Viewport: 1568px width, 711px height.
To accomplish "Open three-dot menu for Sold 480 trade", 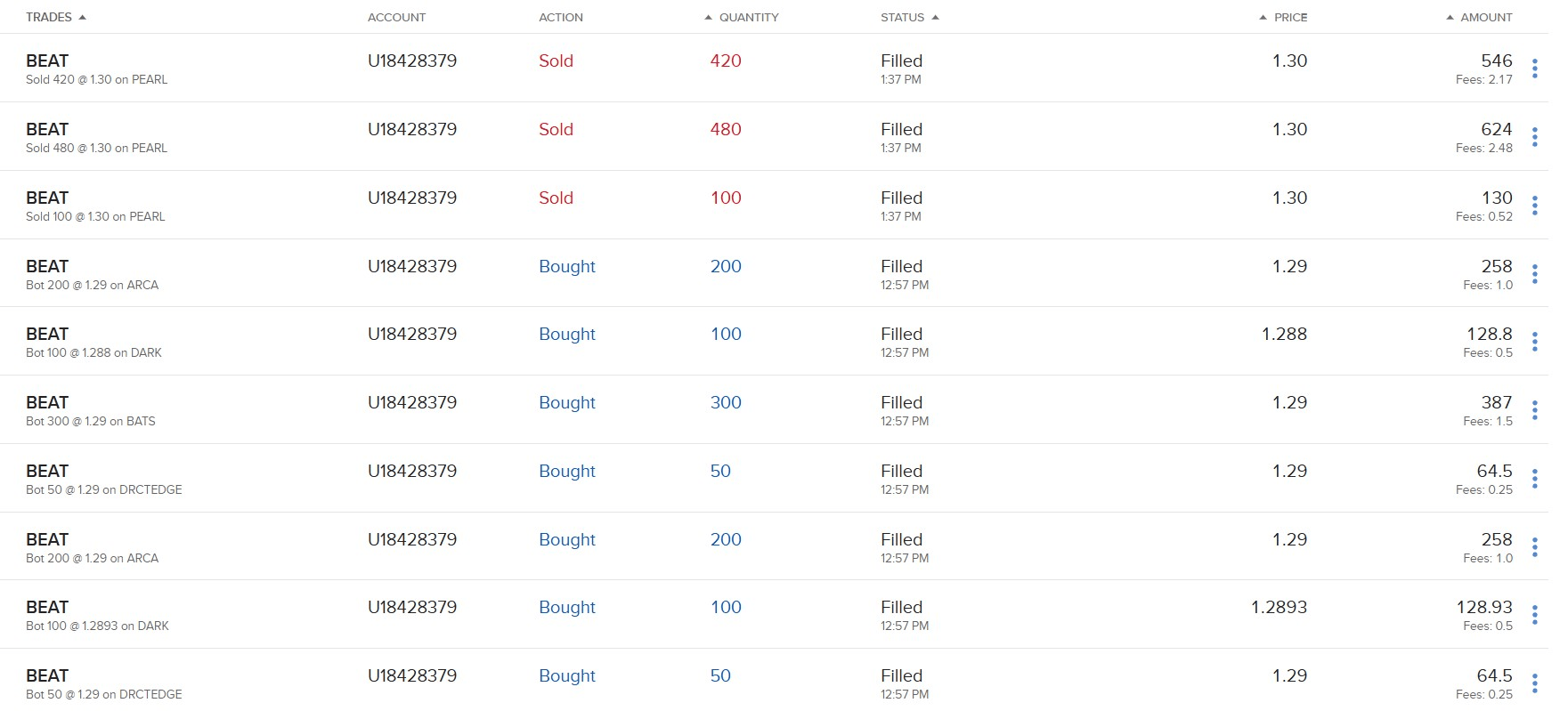I will (1534, 137).
